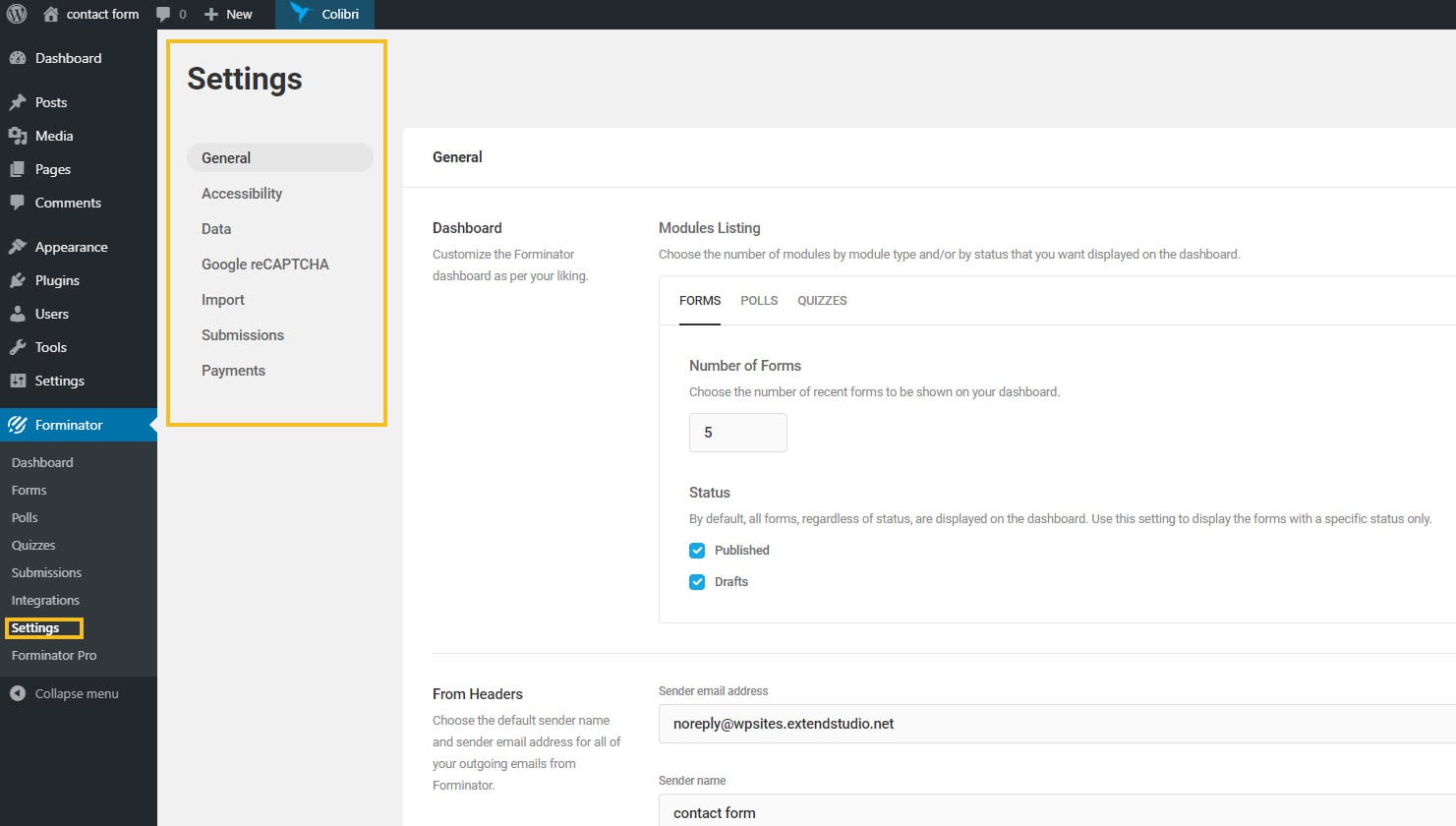Open Pages via its document icon
This screenshot has width=1456, height=826.
point(16,168)
